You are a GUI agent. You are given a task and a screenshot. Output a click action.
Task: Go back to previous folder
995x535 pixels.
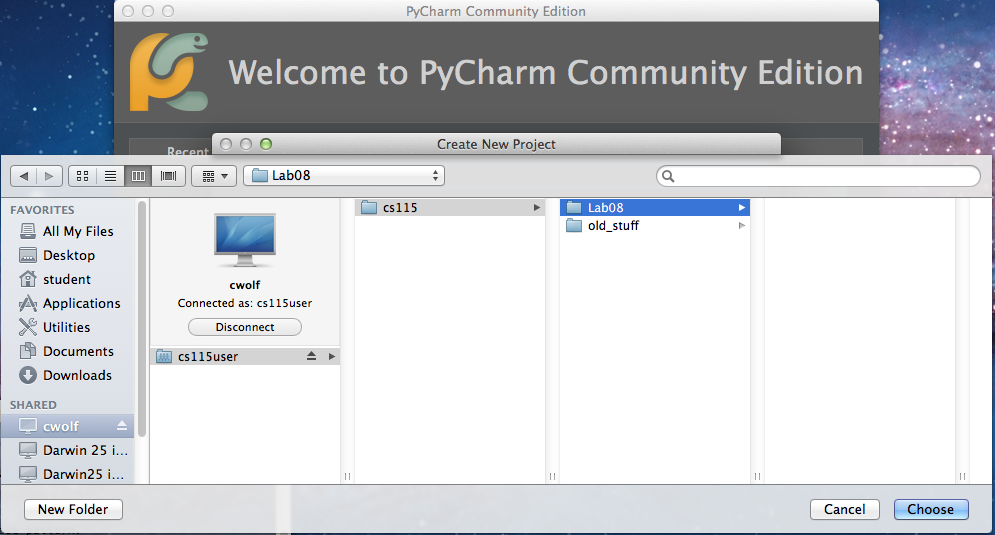(24, 176)
